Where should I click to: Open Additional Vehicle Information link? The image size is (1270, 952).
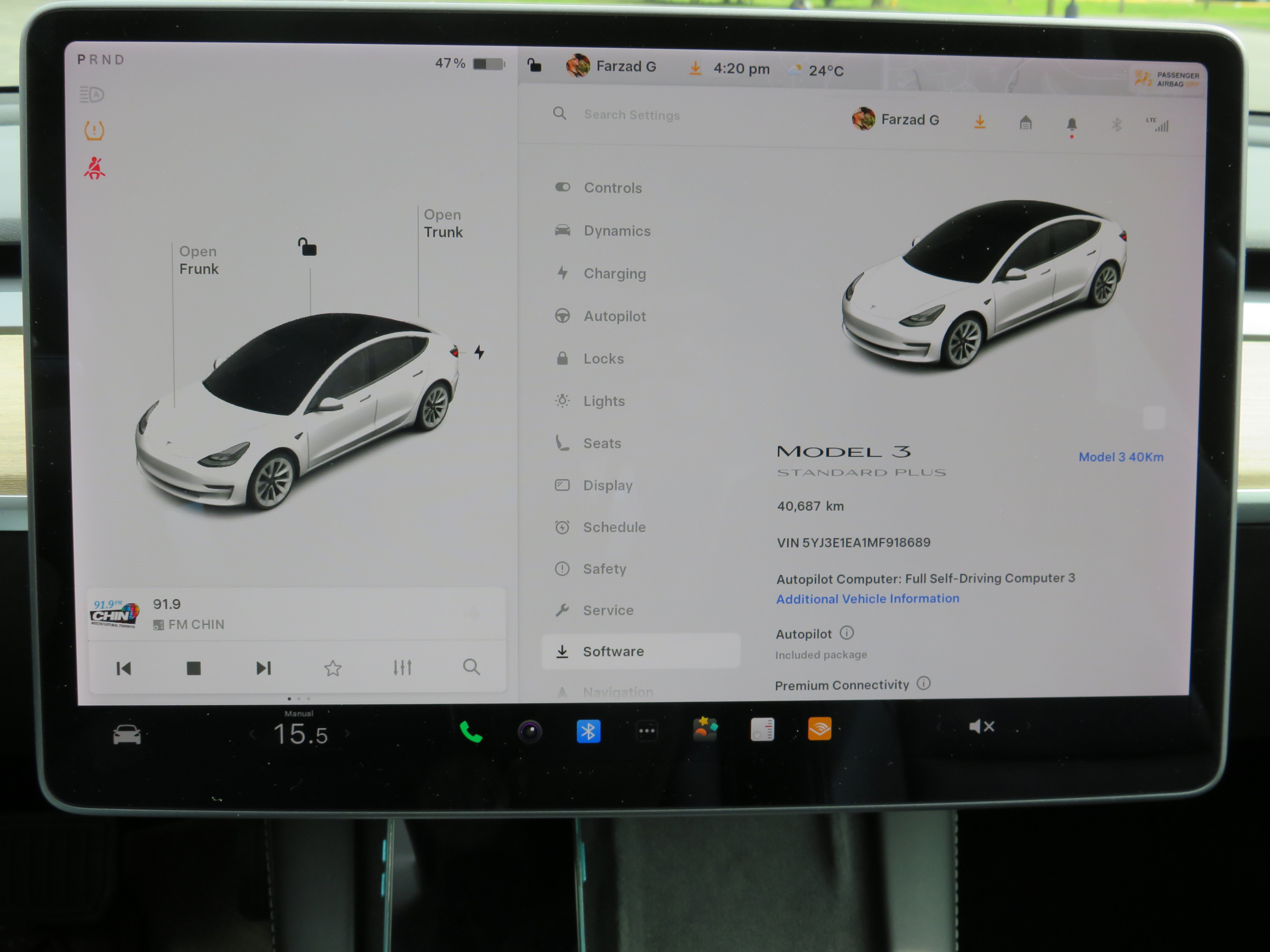[x=868, y=599]
